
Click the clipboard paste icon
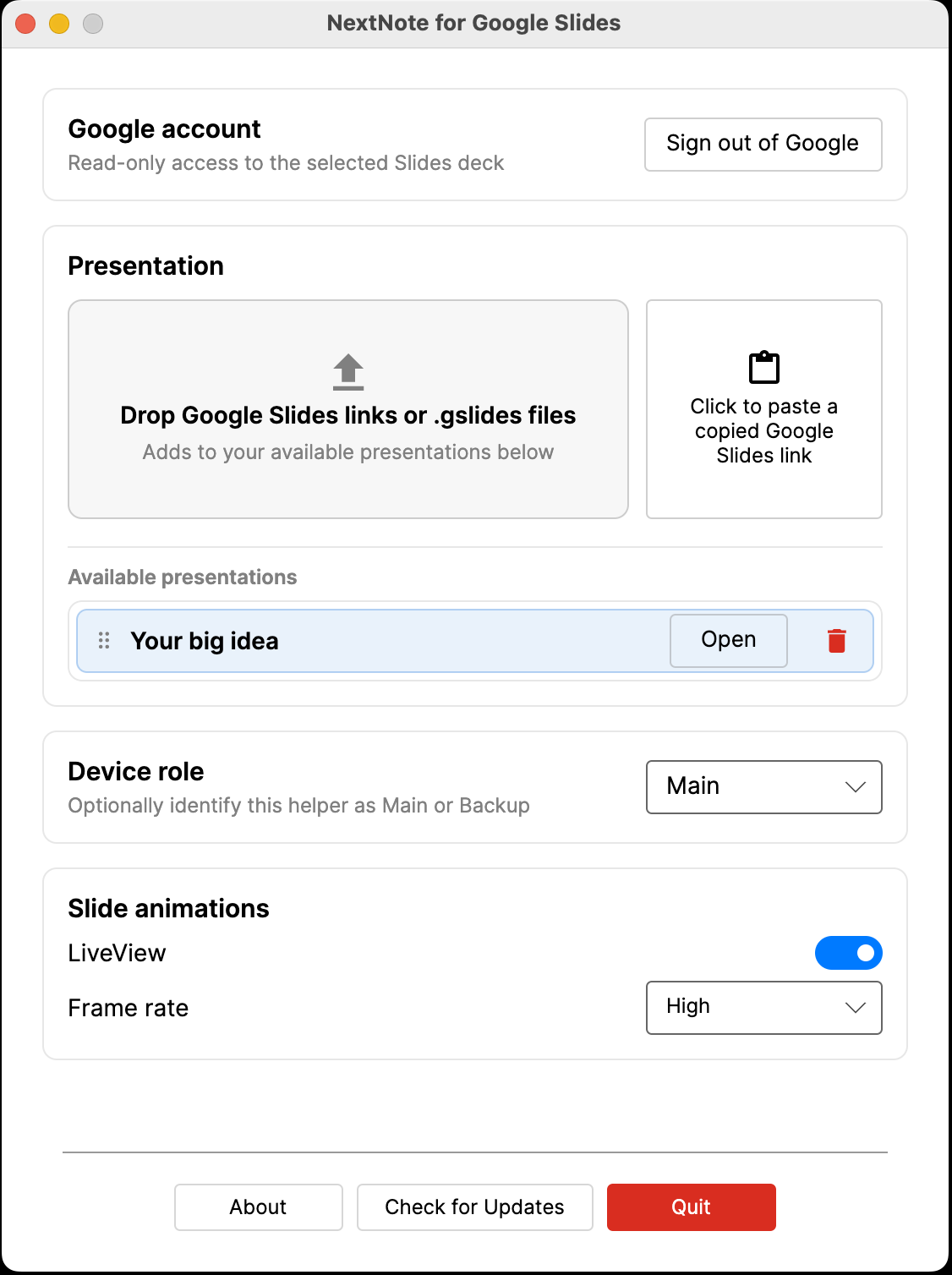(x=764, y=367)
